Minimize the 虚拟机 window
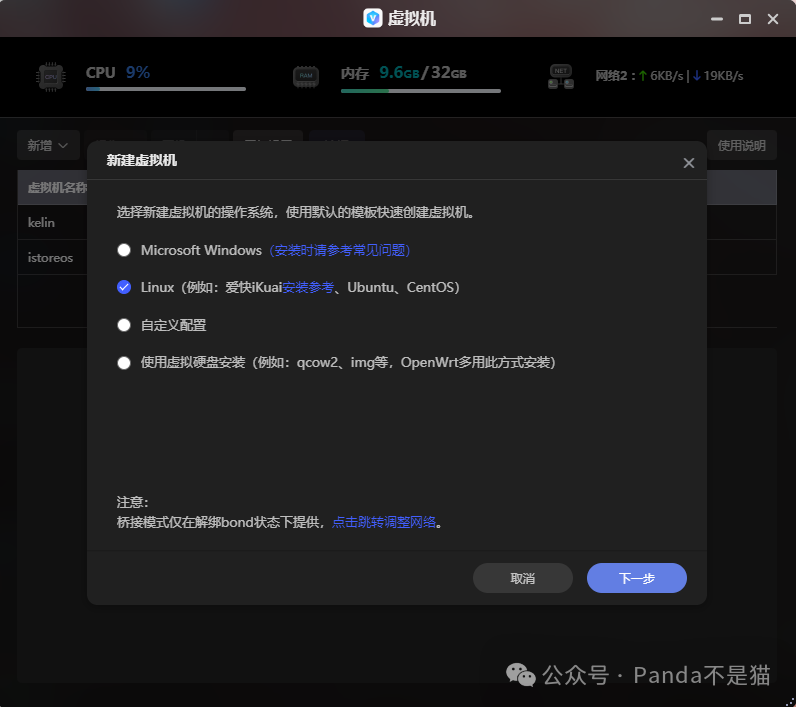796x707 pixels. click(x=717, y=19)
